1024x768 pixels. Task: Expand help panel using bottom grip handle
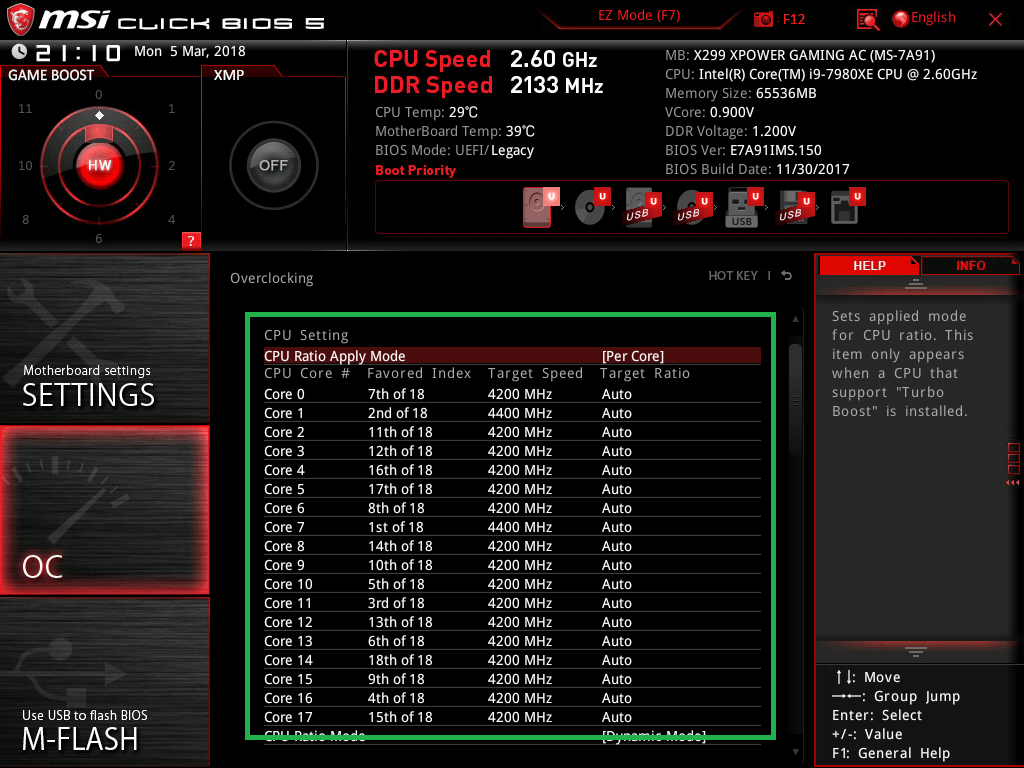pos(916,651)
